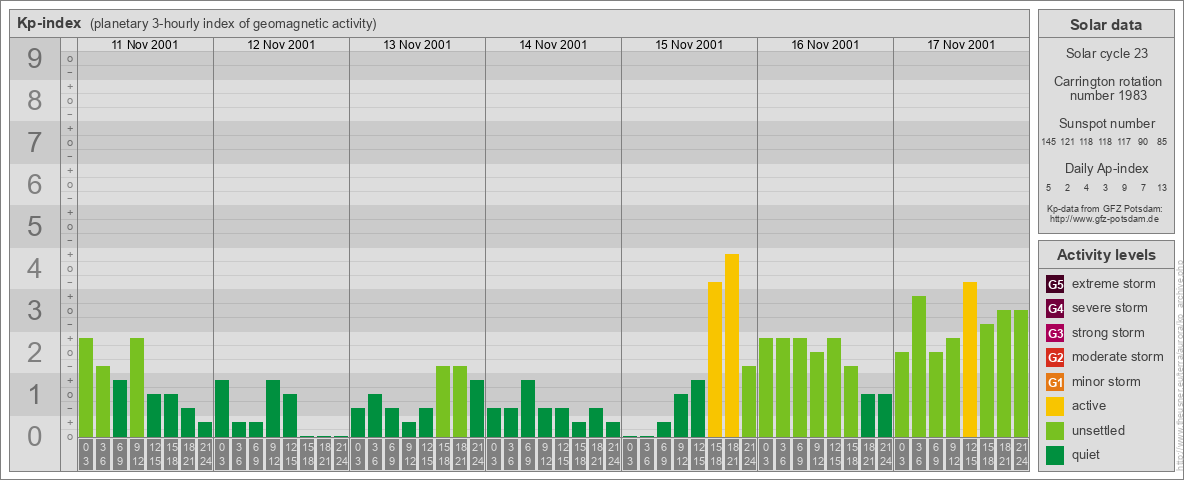The height and width of the screenshot is (480, 1184).
Task: Select the dark green 'quiet' legend swatch
Action: click(x=1055, y=454)
